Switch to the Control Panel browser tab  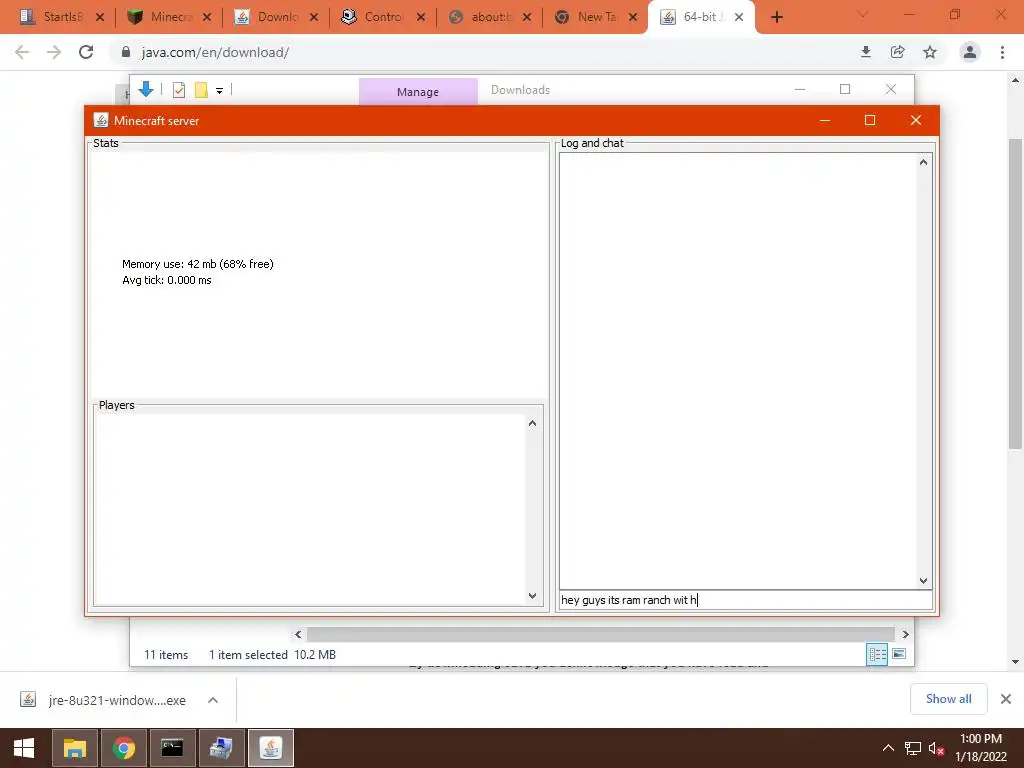click(373, 17)
